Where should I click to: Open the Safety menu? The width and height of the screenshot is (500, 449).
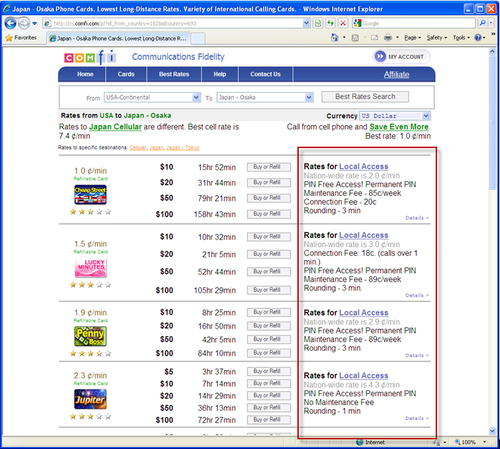pos(437,38)
